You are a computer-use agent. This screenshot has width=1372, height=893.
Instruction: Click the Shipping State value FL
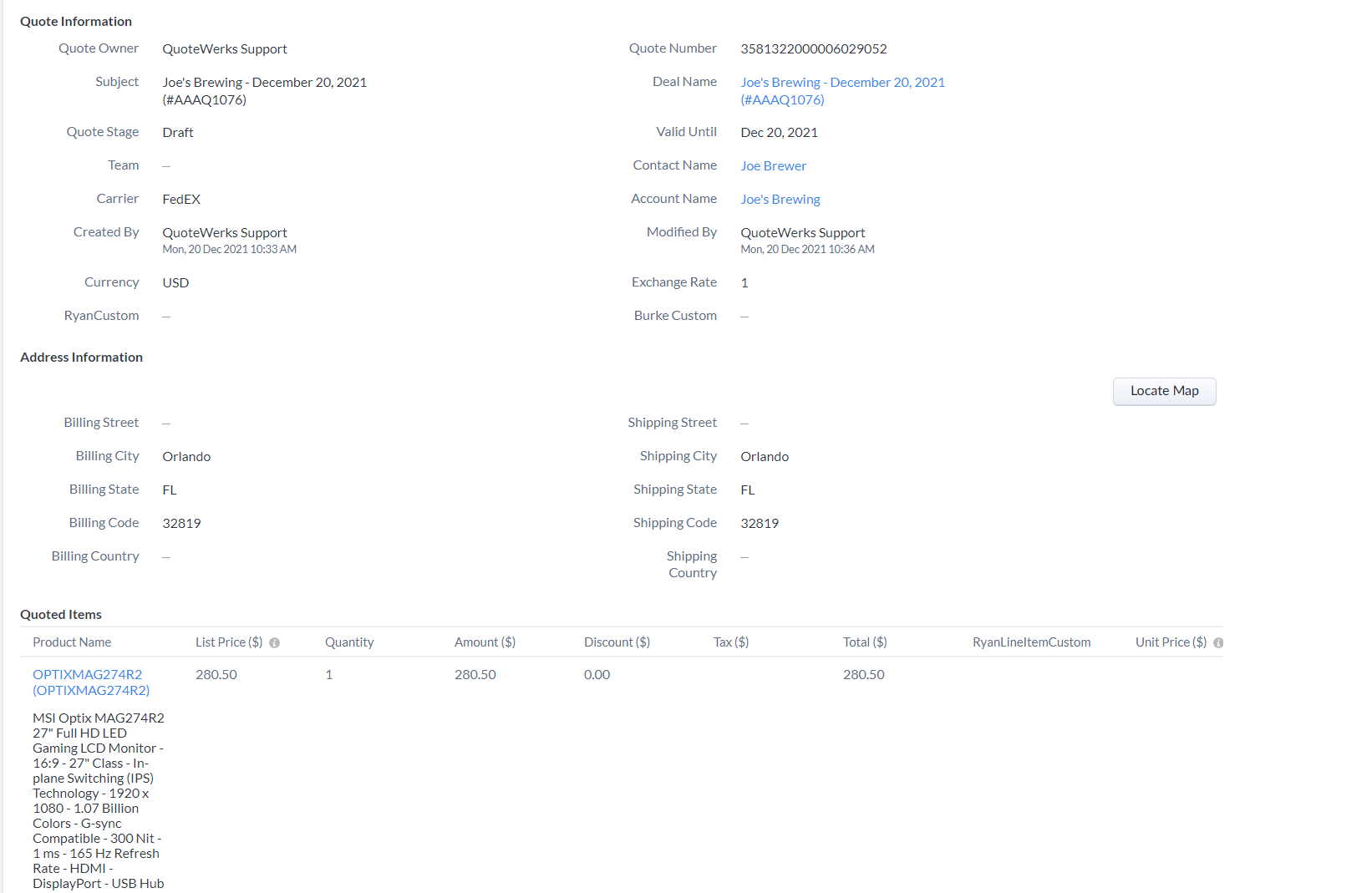(747, 490)
